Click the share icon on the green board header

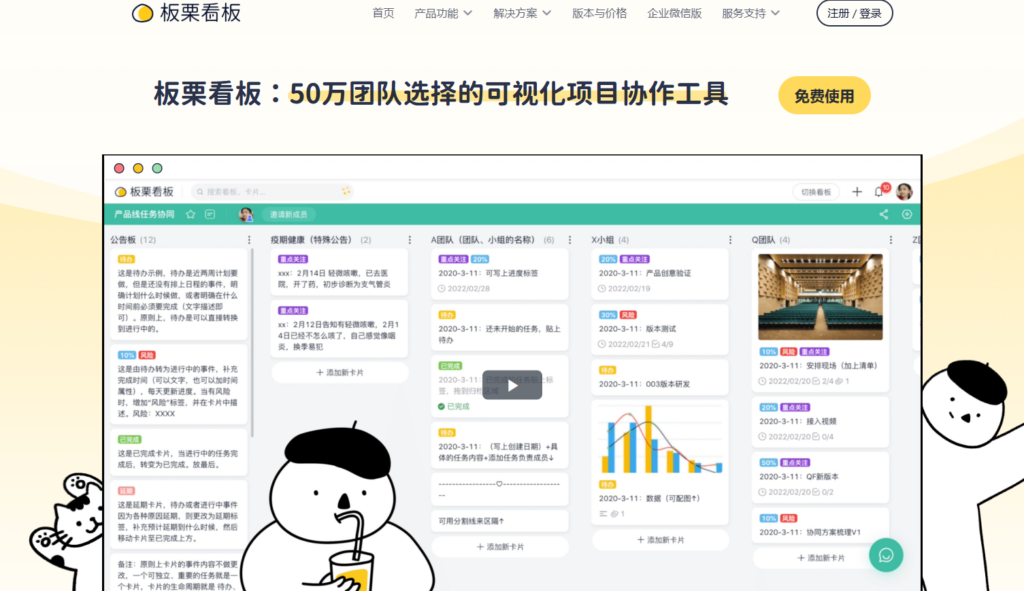tap(882, 214)
